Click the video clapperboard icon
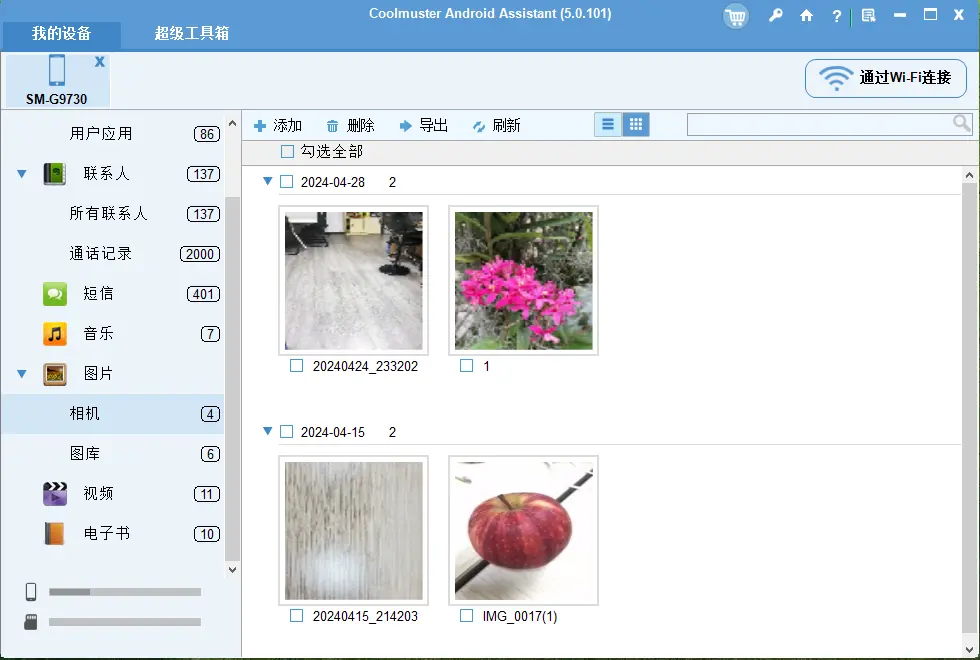The height and width of the screenshot is (660, 980). [54, 494]
